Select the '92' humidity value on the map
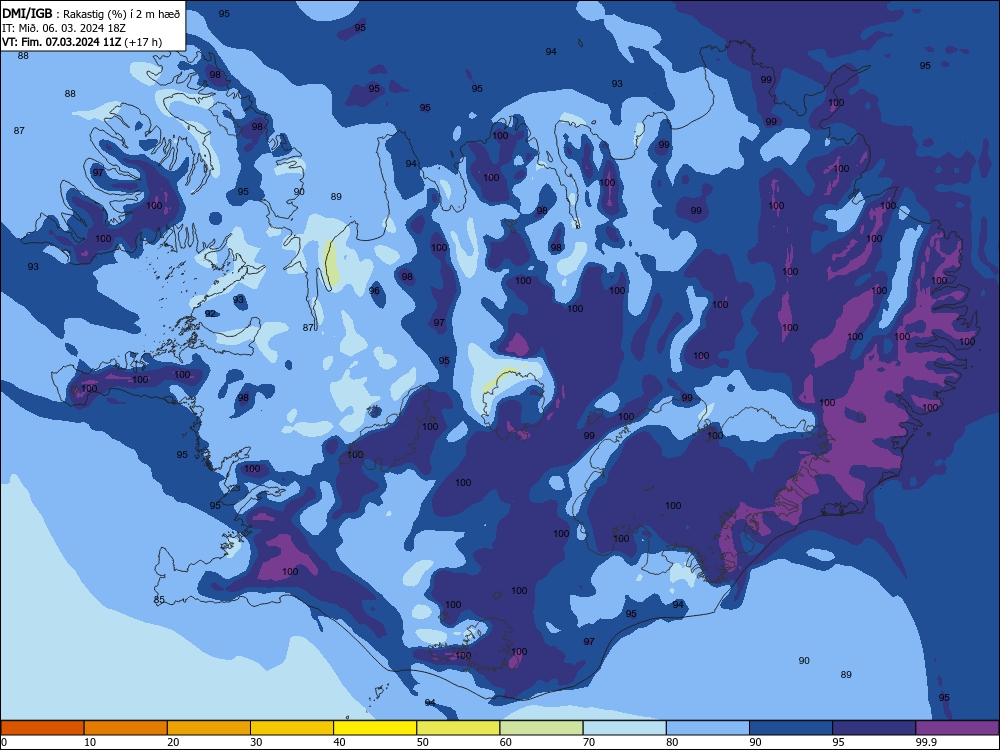Screen dimensions: 1000x750 pyautogui.click(x=210, y=313)
